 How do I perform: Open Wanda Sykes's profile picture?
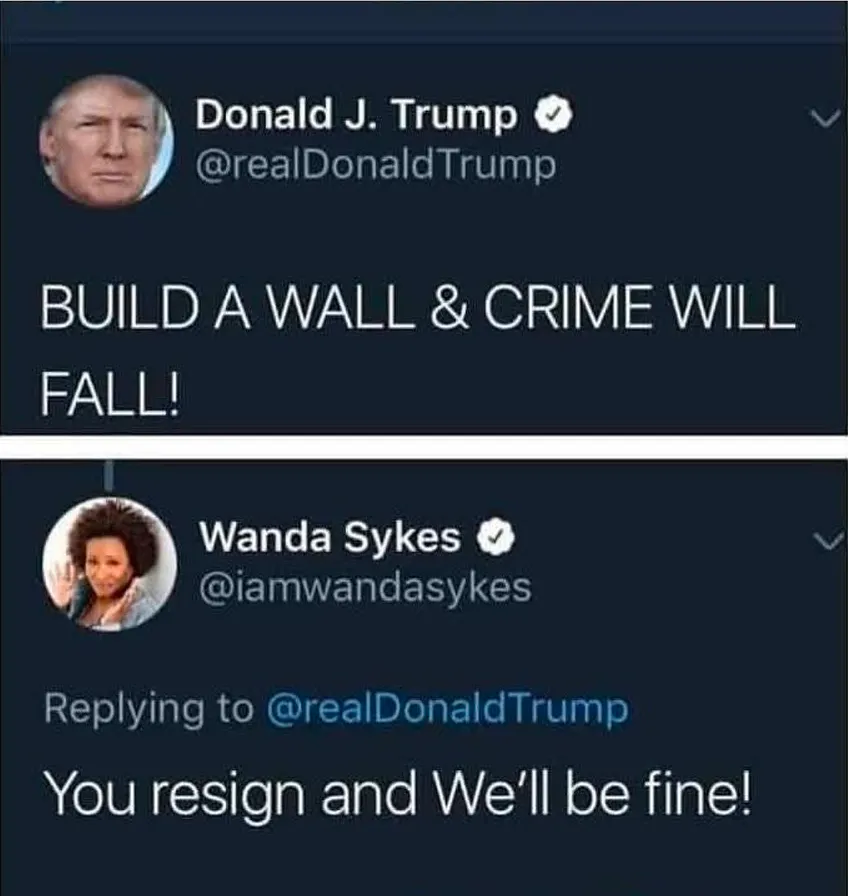coord(110,564)
